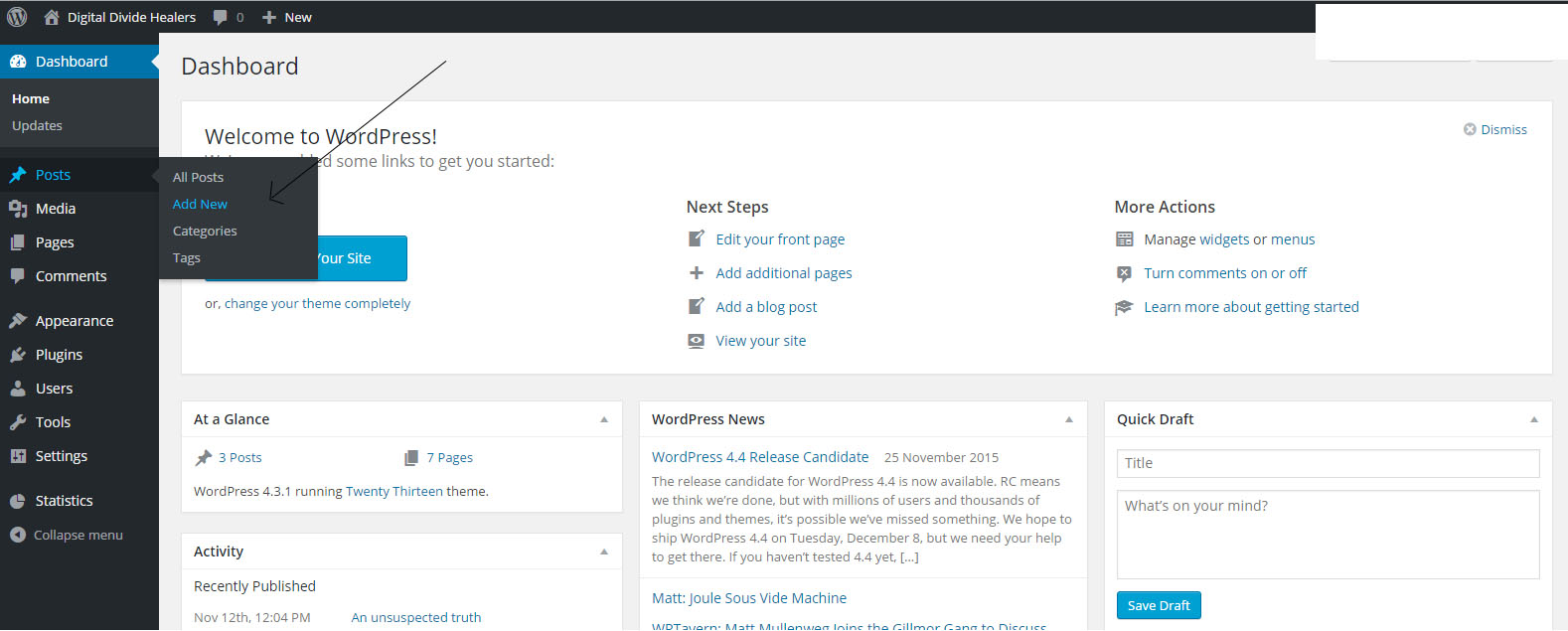Open Home under Dashboard menu
Viewport: 1568px width, 631px height.
[31, 98]
